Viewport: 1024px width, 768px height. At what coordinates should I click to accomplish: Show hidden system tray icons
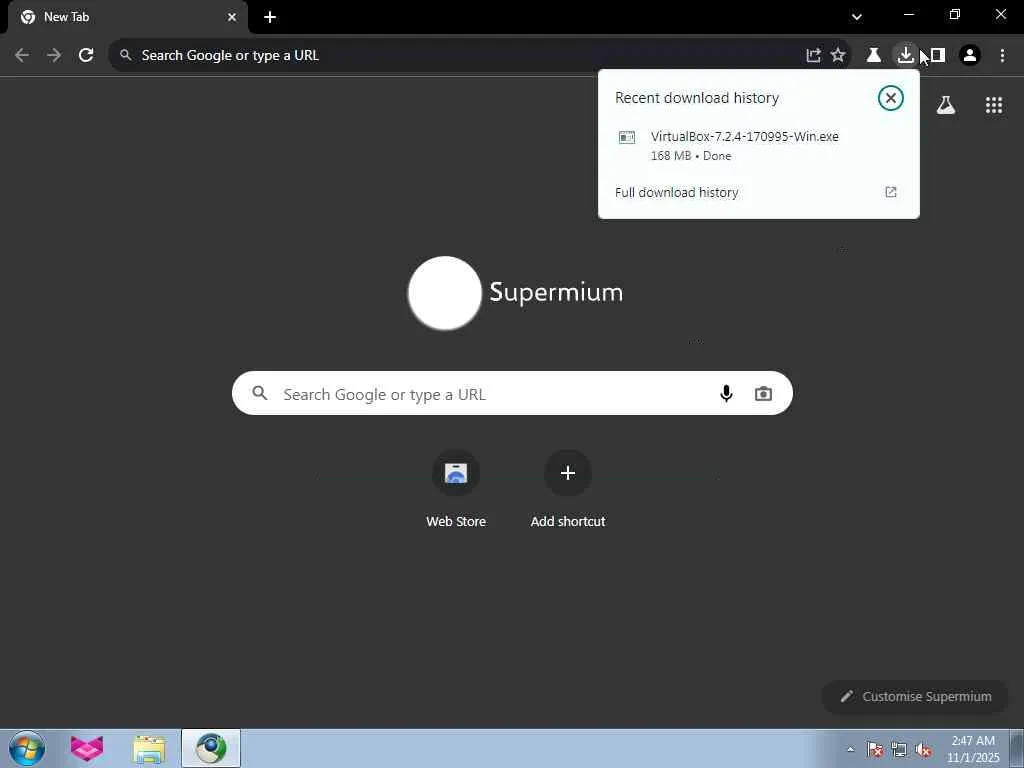coord(850,749)
